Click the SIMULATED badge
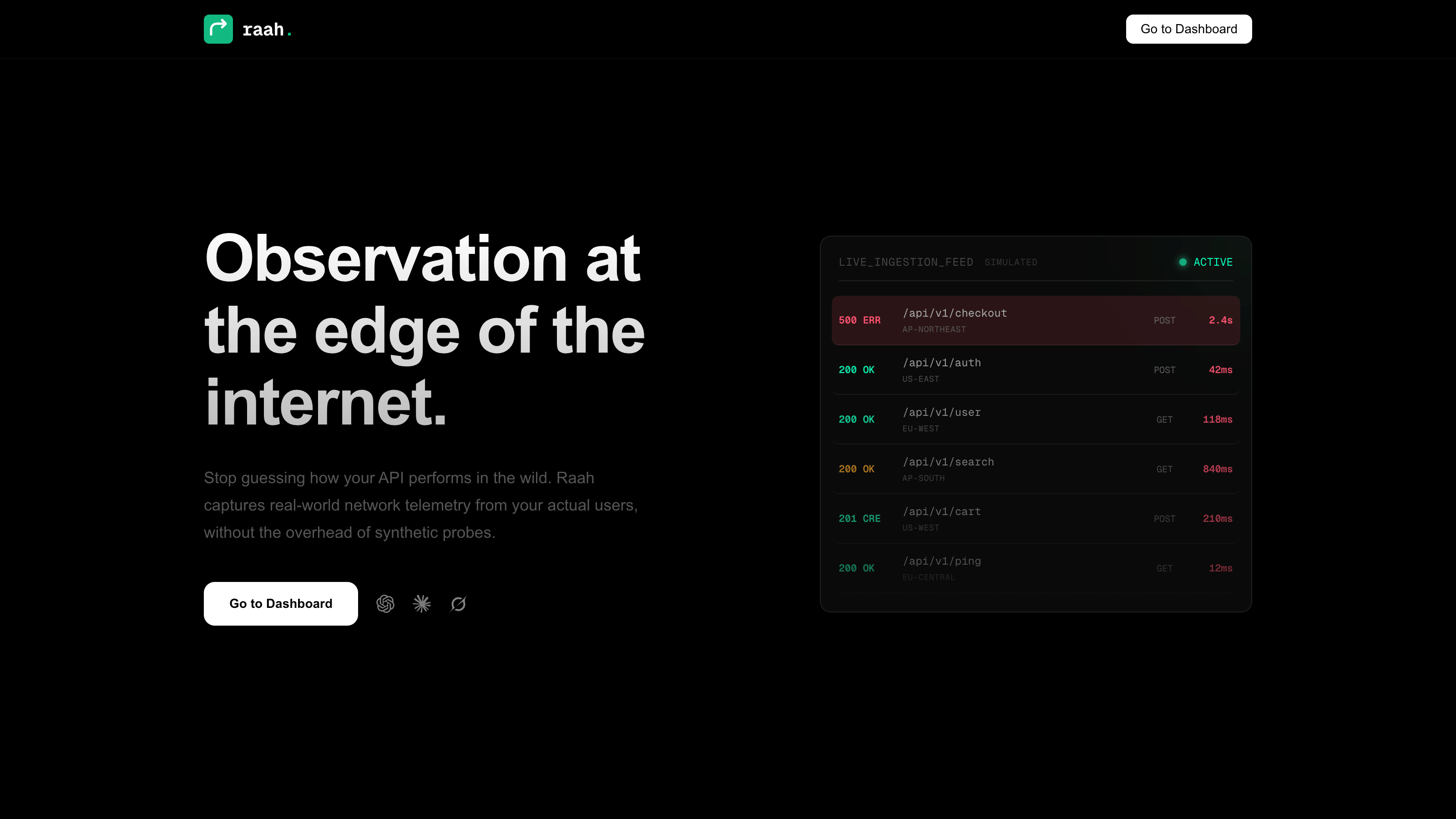 (x=1011, y=262)
